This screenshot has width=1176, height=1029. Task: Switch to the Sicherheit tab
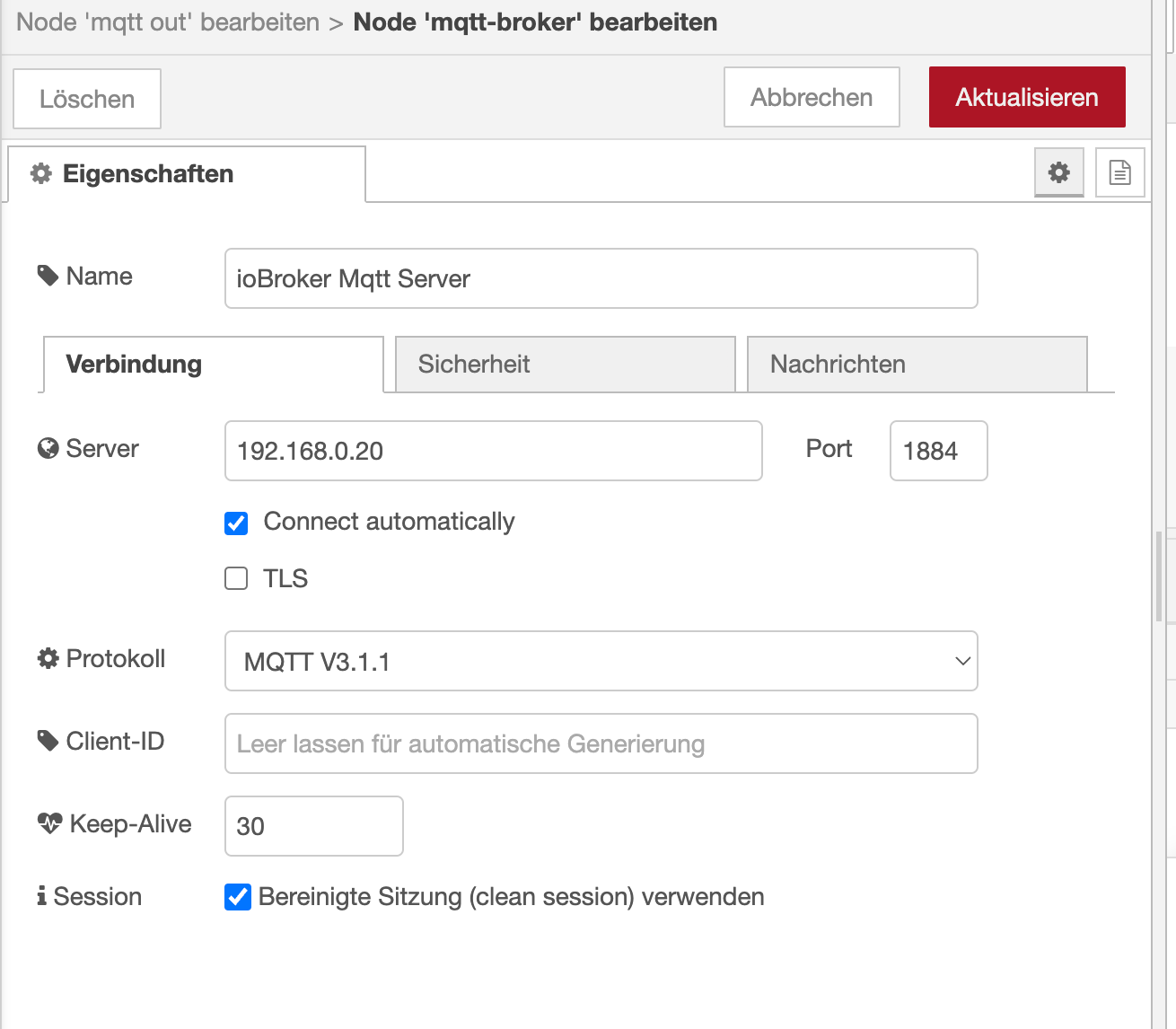[565, 365]
